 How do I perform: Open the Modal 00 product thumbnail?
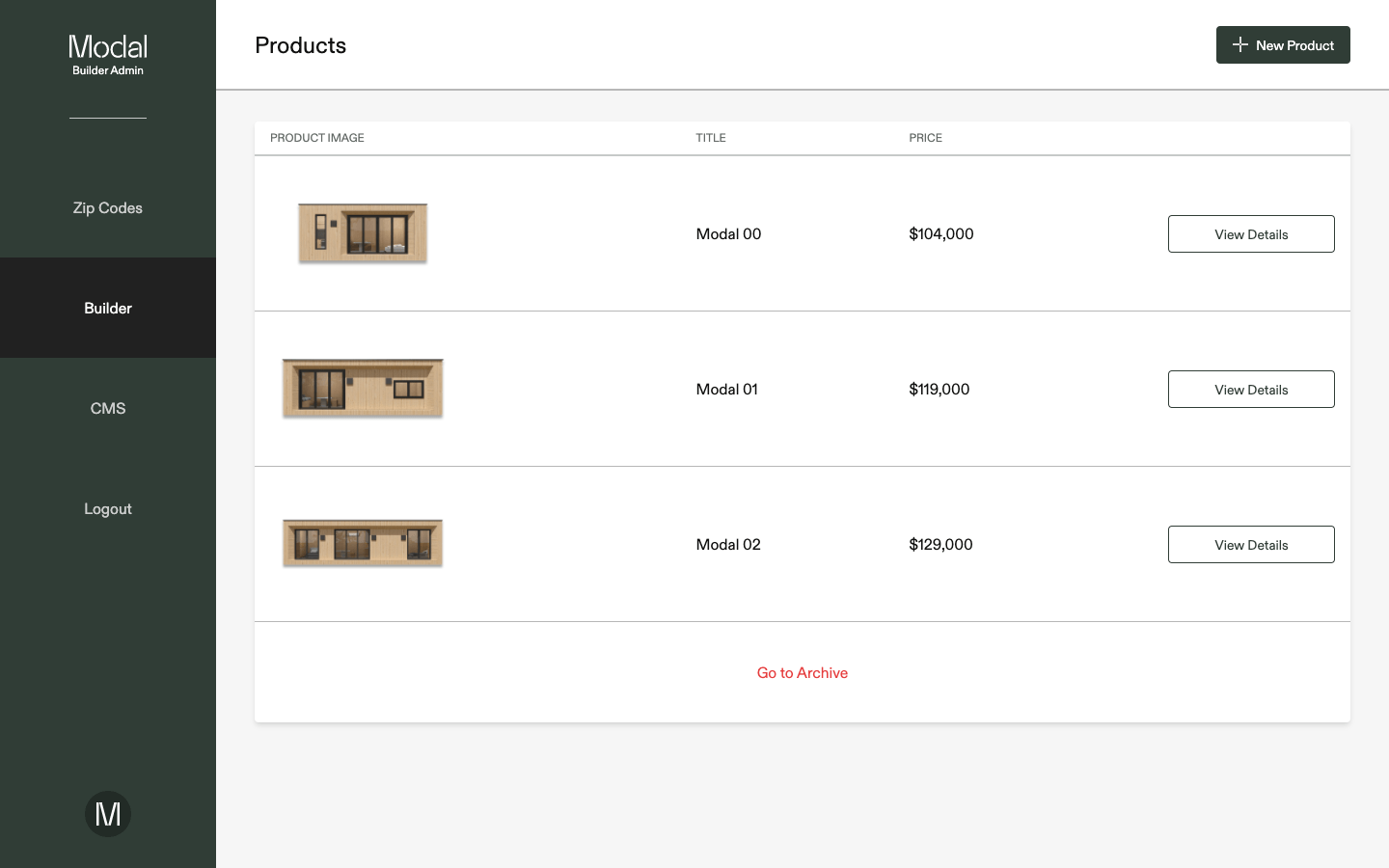click(363, 232)
